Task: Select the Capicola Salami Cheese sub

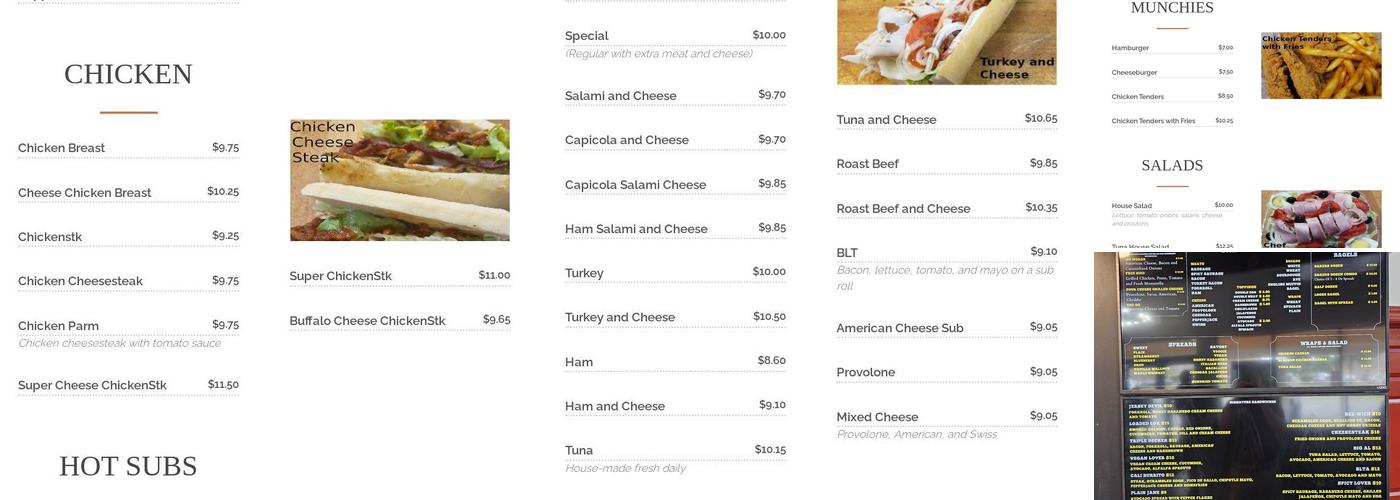Action: [635, 185]
